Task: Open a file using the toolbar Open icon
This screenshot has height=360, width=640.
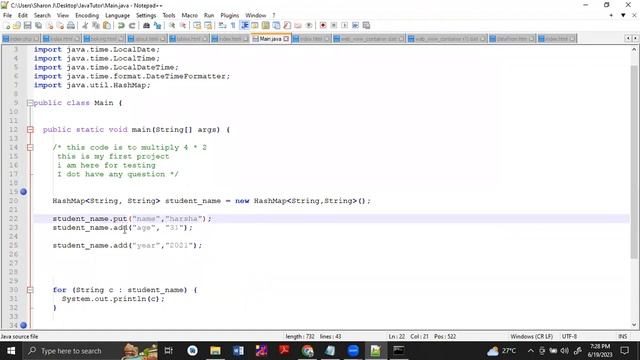Action: point(17,26)
